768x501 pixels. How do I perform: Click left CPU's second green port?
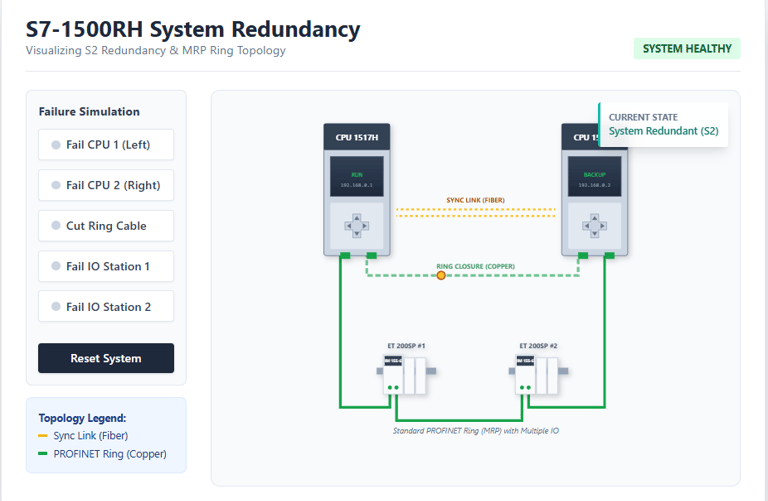(x=371, y=256)
